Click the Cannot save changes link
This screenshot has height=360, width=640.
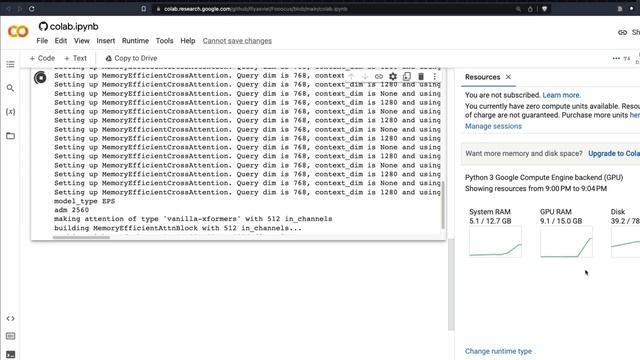(x=237, y=41)
